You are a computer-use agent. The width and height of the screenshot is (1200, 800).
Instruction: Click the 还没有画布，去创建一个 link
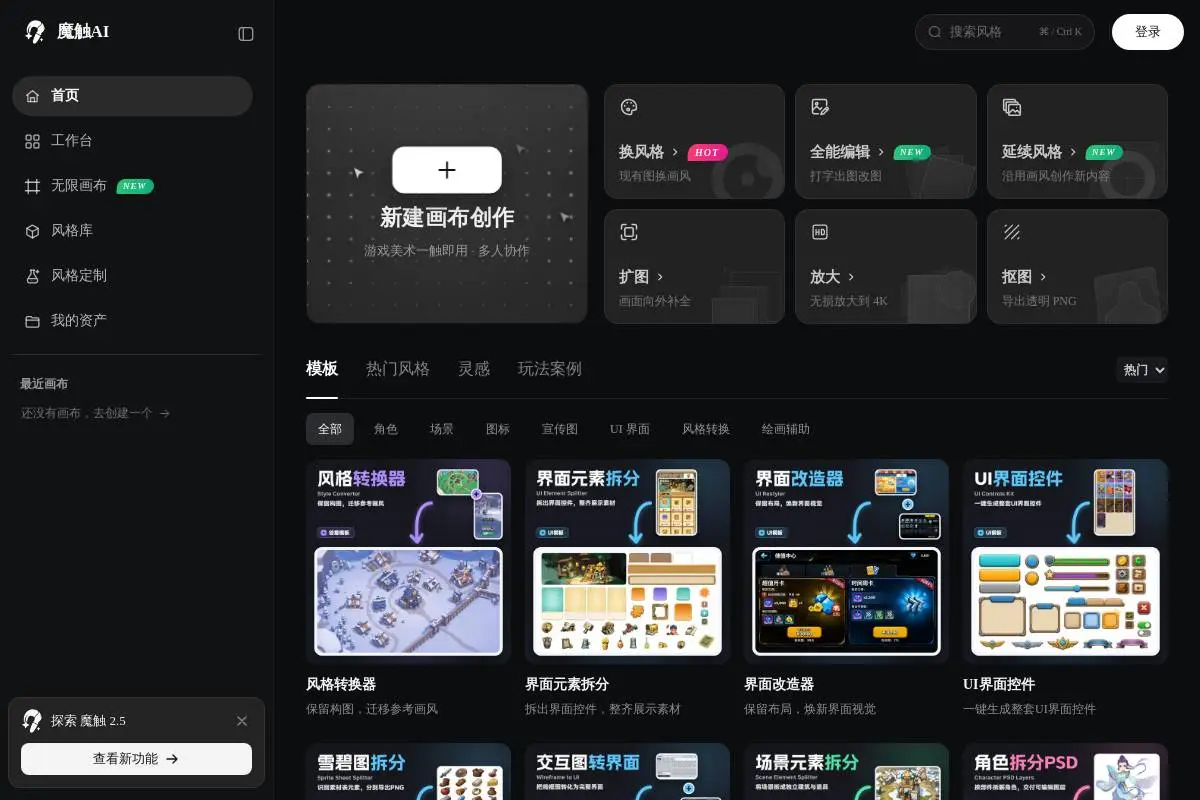[x=95, y=413]
